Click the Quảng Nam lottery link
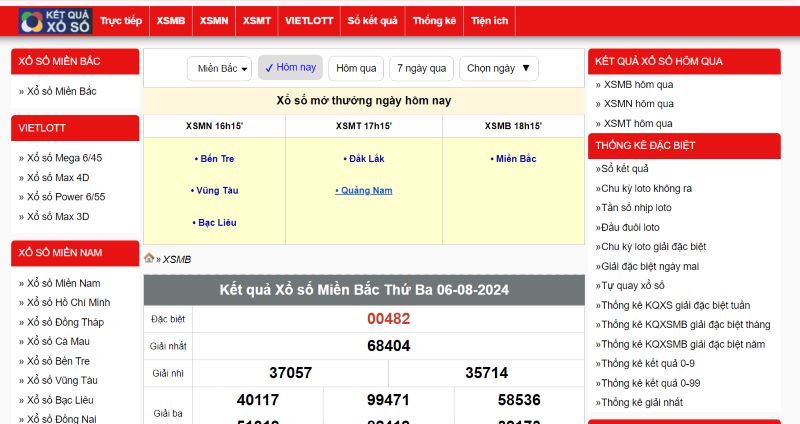Screen dimensions: 800x424 tap(364, 190)
